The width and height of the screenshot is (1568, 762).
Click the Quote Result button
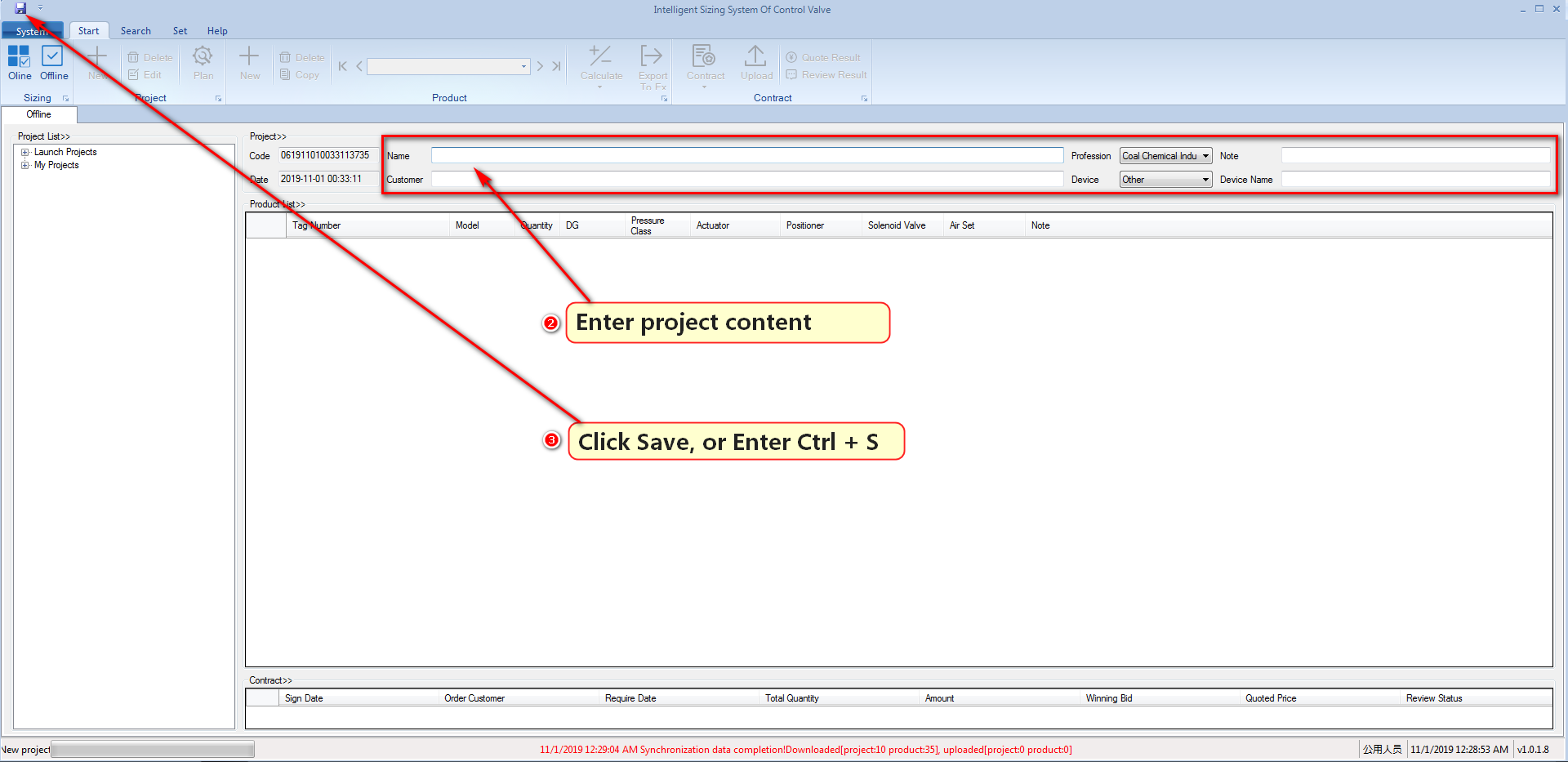coord(824,58)
